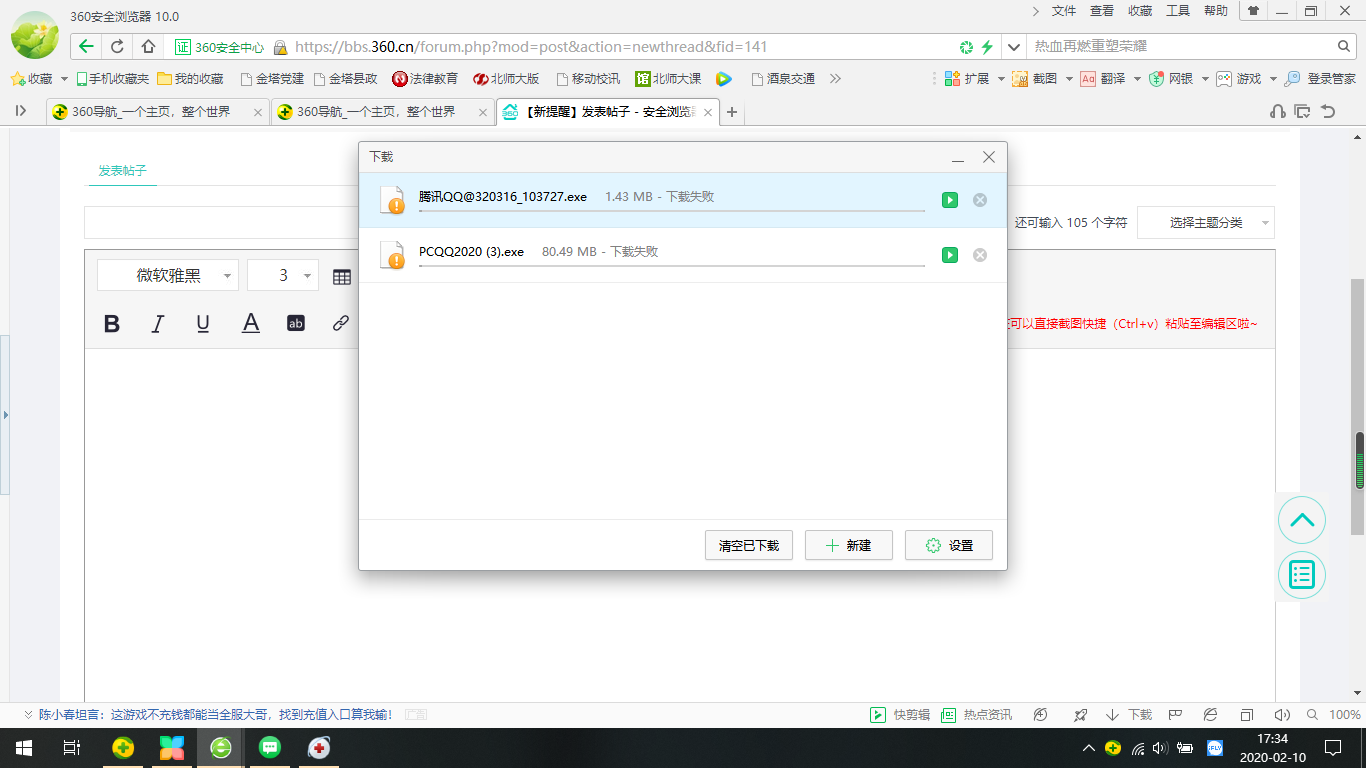Image resolution: width=1366 pixels, height=768 pixels.
Task: Apply underline in the post editor
Action: point(203,323)
